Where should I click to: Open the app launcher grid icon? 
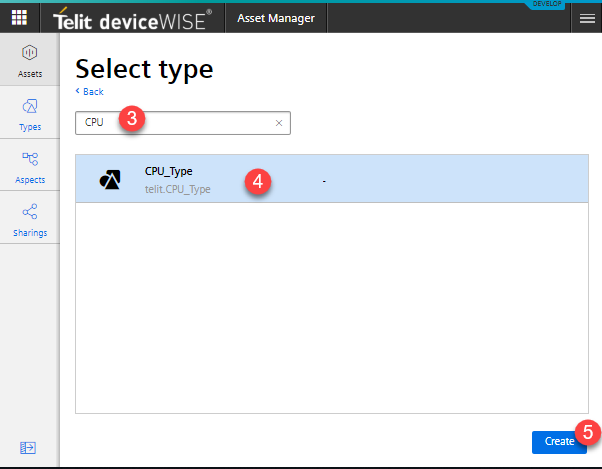(x=19, y=18)
